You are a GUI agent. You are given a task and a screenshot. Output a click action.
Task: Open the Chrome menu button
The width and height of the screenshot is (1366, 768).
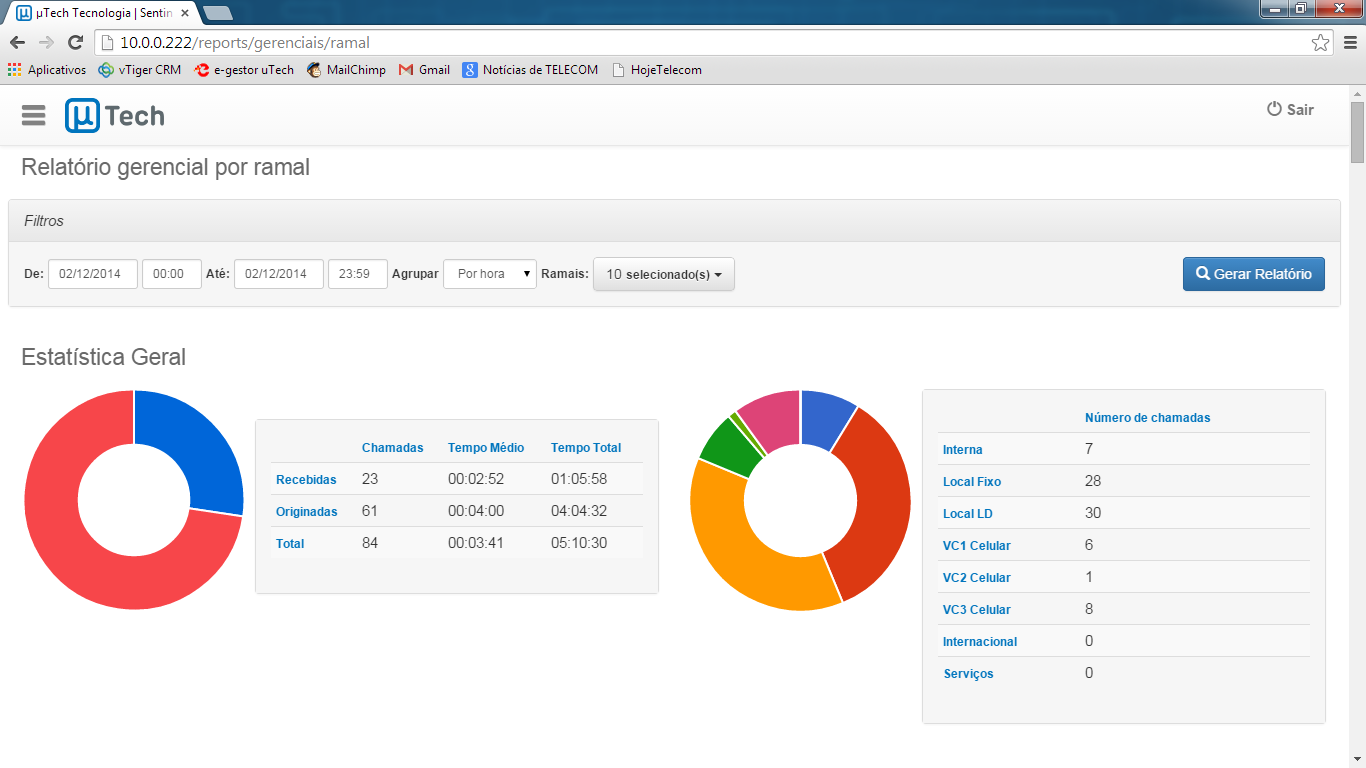pos(1350,43)
